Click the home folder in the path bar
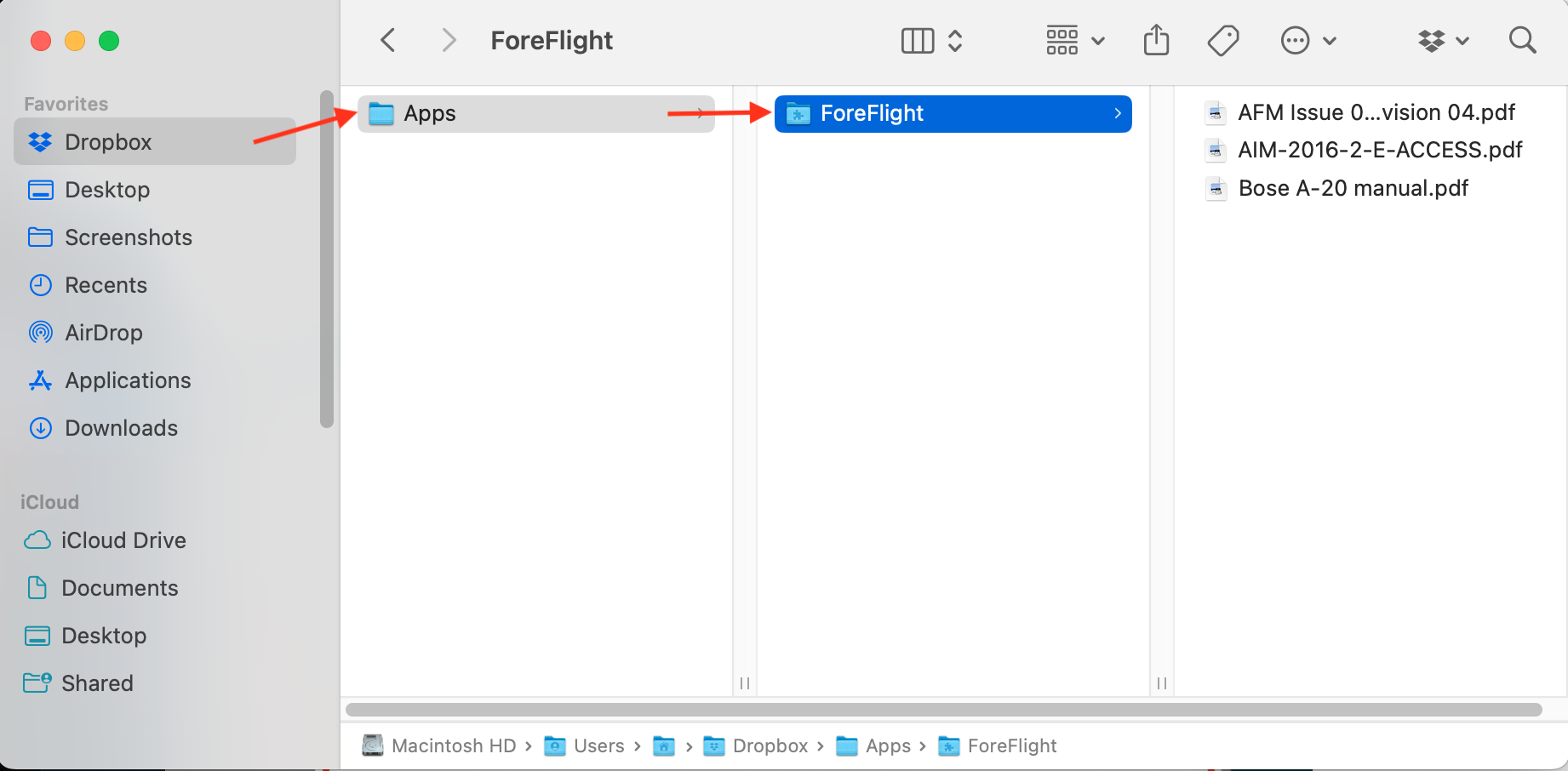Viewport: 1568px width, 771px height. pyautogui.click(x=664, y=746)
